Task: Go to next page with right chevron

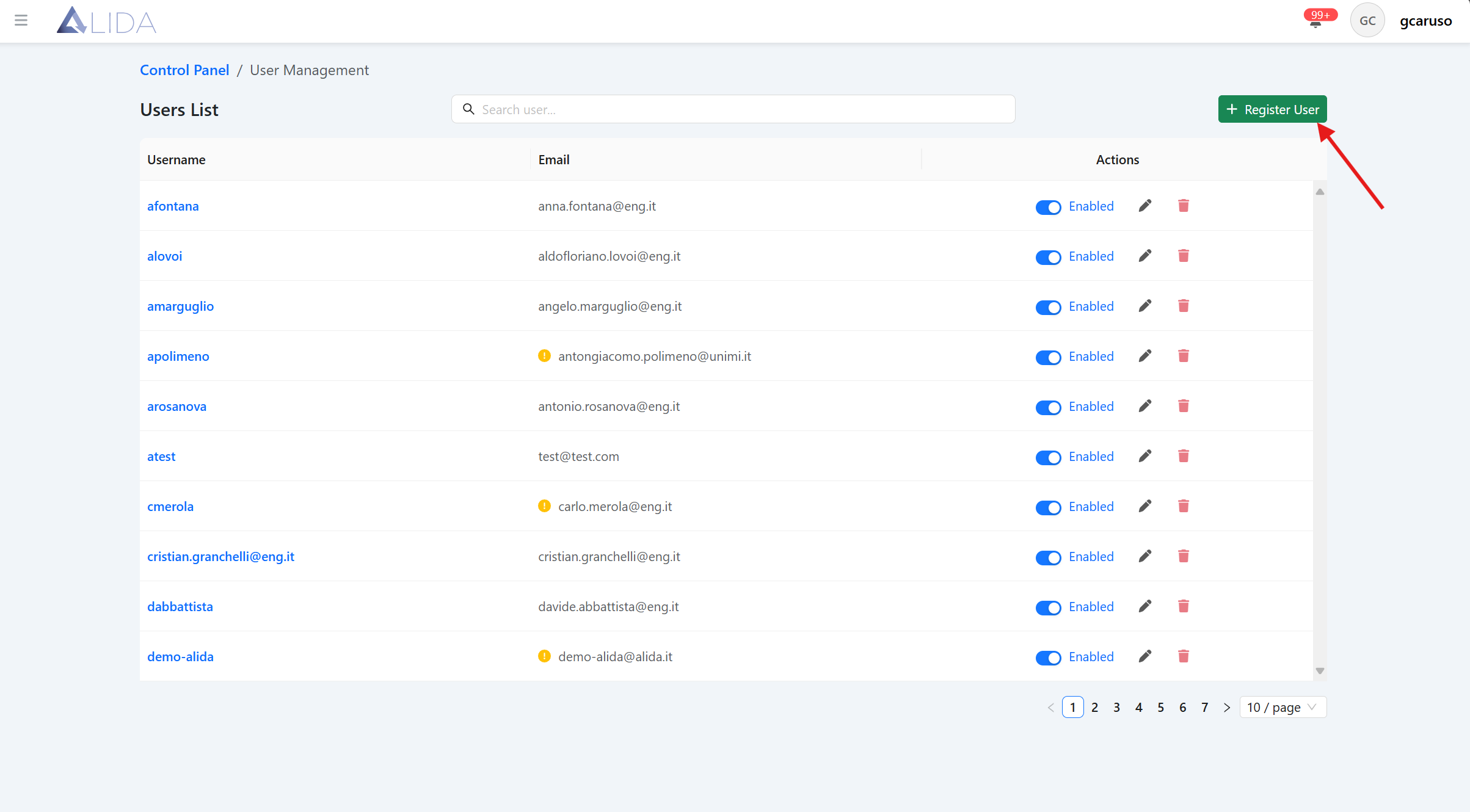Action: [x=1227, y=708]
